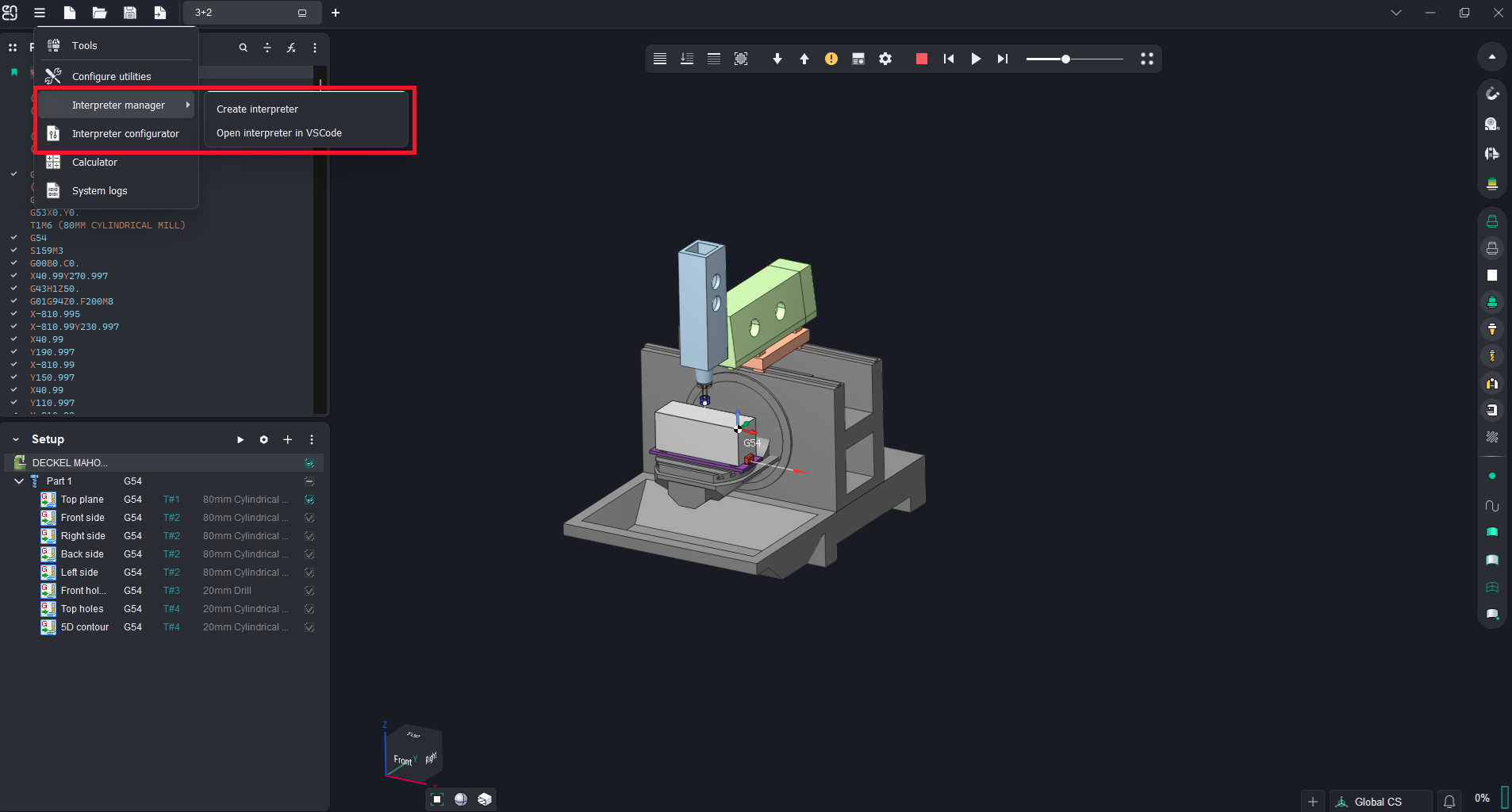Click the yellow warning icon in toolbar
Viewport: 1512px width, 812px height.
click(831, 59)
